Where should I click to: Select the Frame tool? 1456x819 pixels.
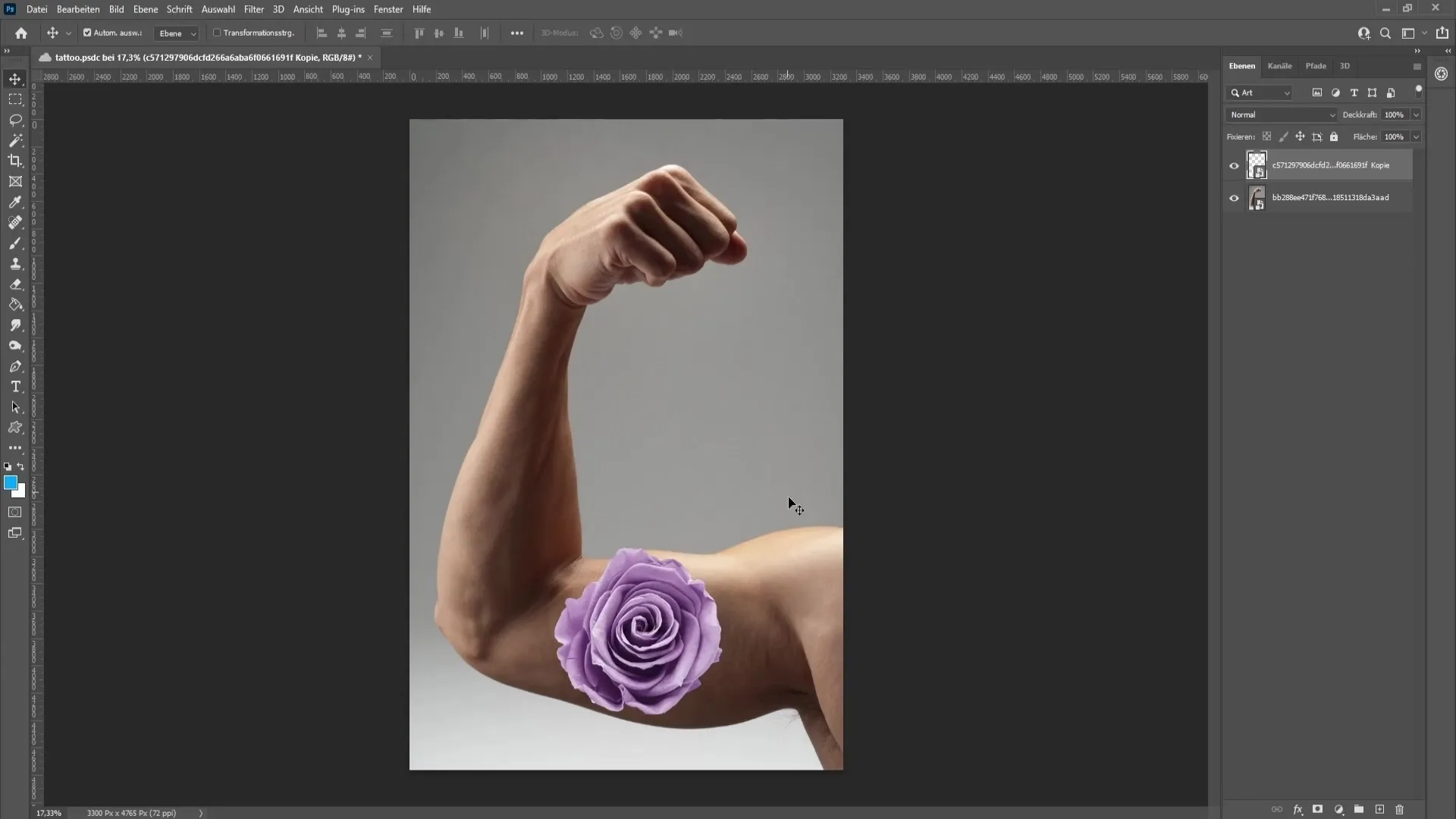pyautogui.click(x=15, y=181)
